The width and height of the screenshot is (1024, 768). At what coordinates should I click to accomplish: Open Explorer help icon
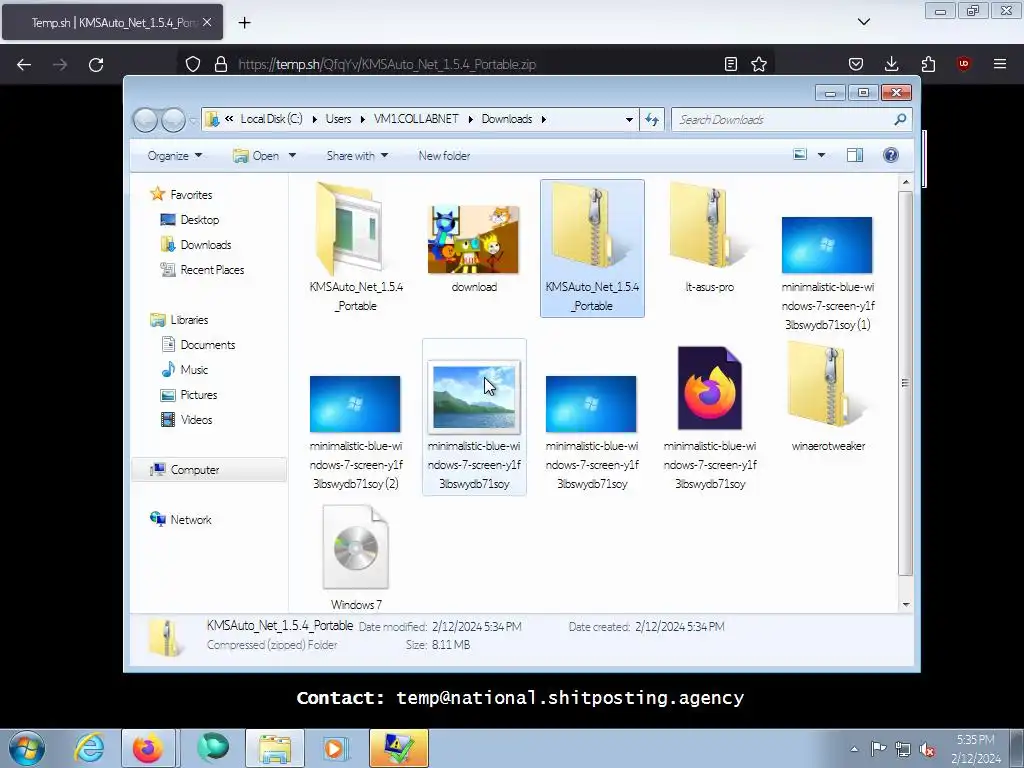point(891,155)
